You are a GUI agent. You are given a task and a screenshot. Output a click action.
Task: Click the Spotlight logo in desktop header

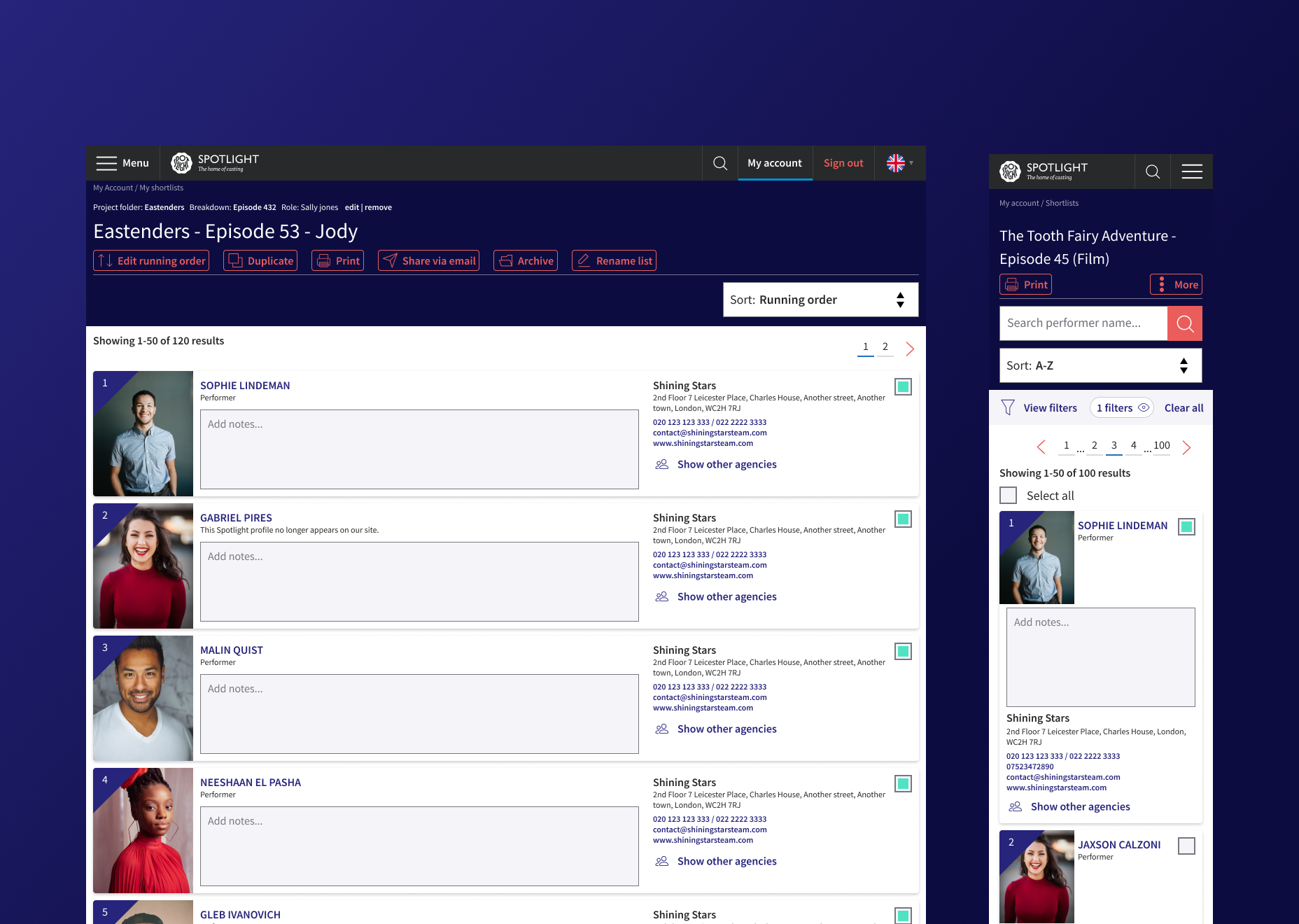click(x=215, y=163)
